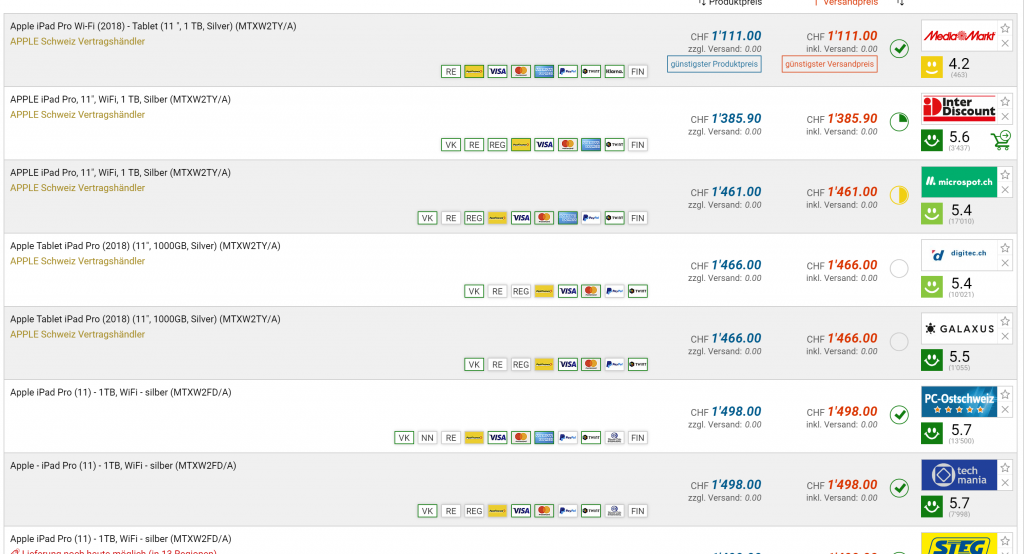
Task: Open the microspot.ch shop logo
Action: 959,182
